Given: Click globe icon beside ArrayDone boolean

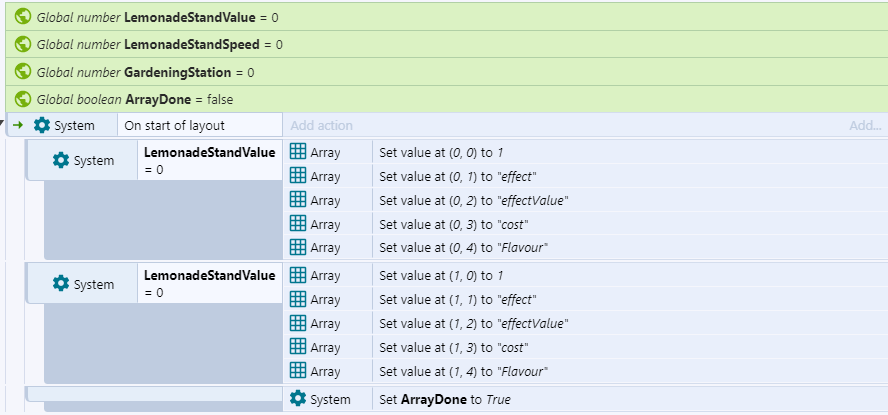Looking at the screenshot, I should (24, 99).
